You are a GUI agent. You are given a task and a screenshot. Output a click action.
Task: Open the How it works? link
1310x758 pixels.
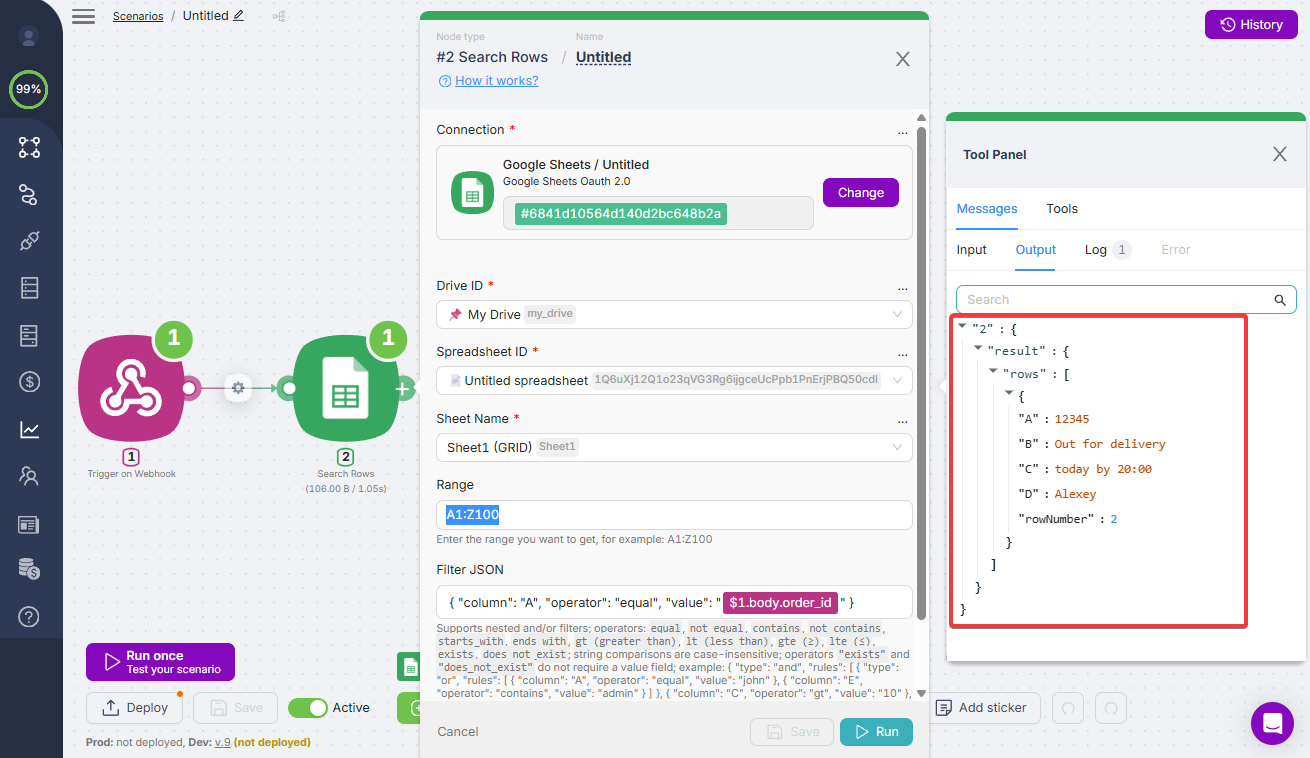(x=496, y=81)
